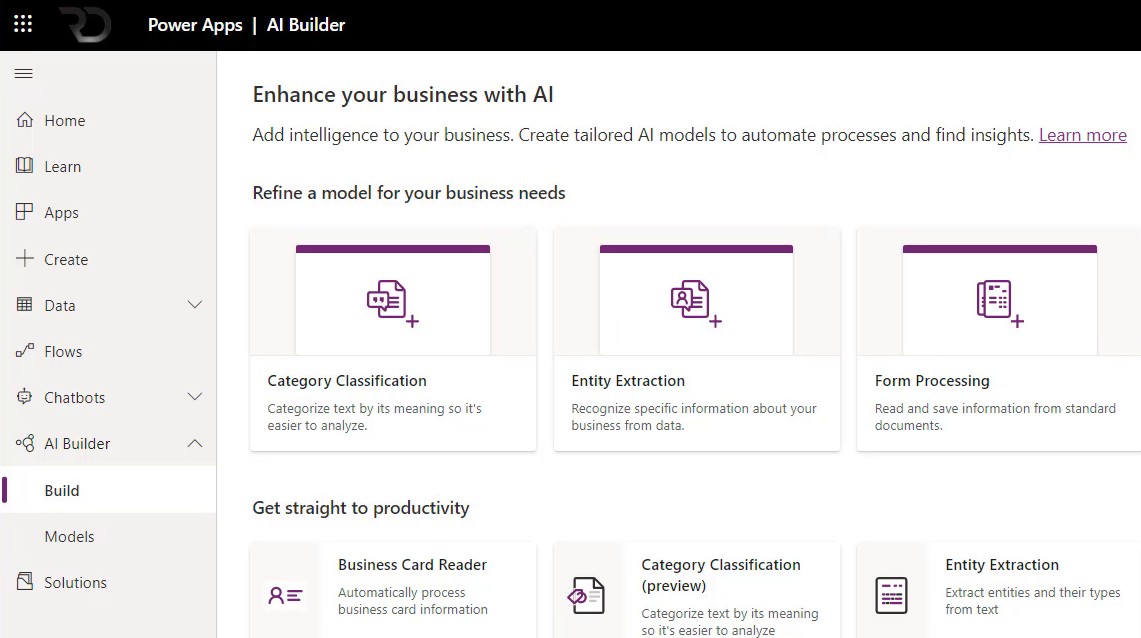Open the app launcher waffle icon
1141x638 pixels.
pyautogui.click(x=23, y=24)
